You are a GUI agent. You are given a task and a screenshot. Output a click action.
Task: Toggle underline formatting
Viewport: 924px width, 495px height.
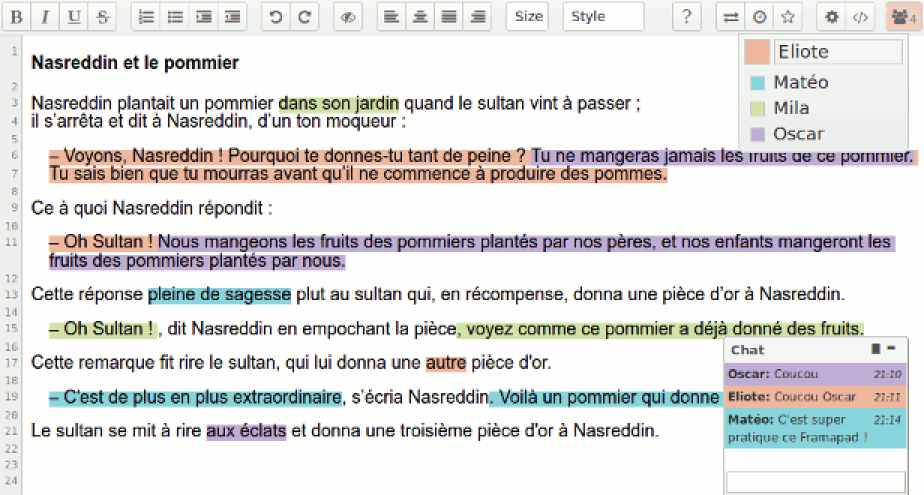pyautogui.click(x=74, y=17)
